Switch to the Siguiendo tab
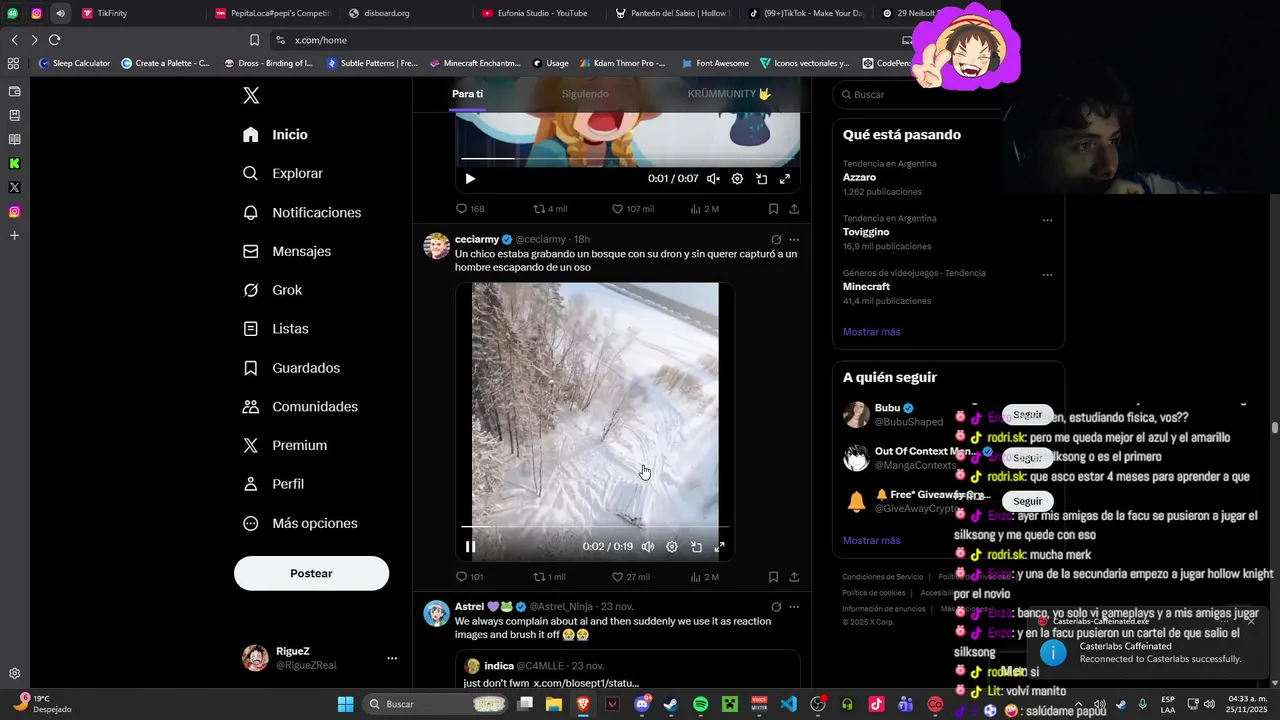This screenshot has width=1280, height=720. (x=585, y=94)
